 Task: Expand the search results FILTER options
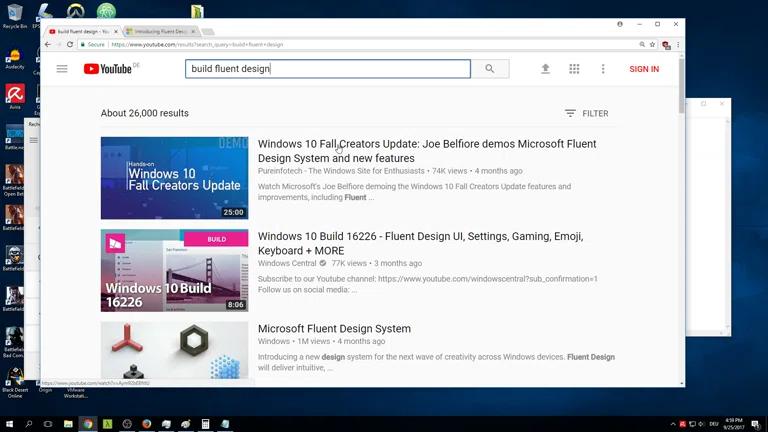pyautogui.click(x=586, y=114)
